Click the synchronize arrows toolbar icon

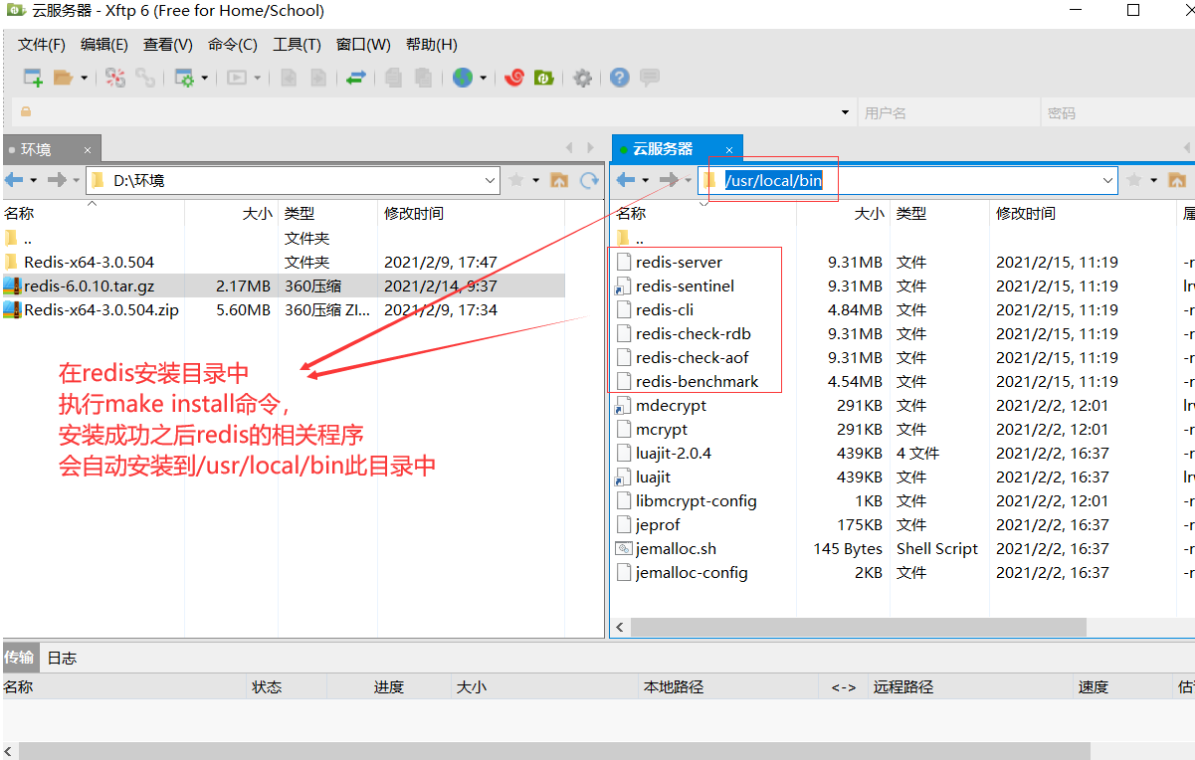356,77
